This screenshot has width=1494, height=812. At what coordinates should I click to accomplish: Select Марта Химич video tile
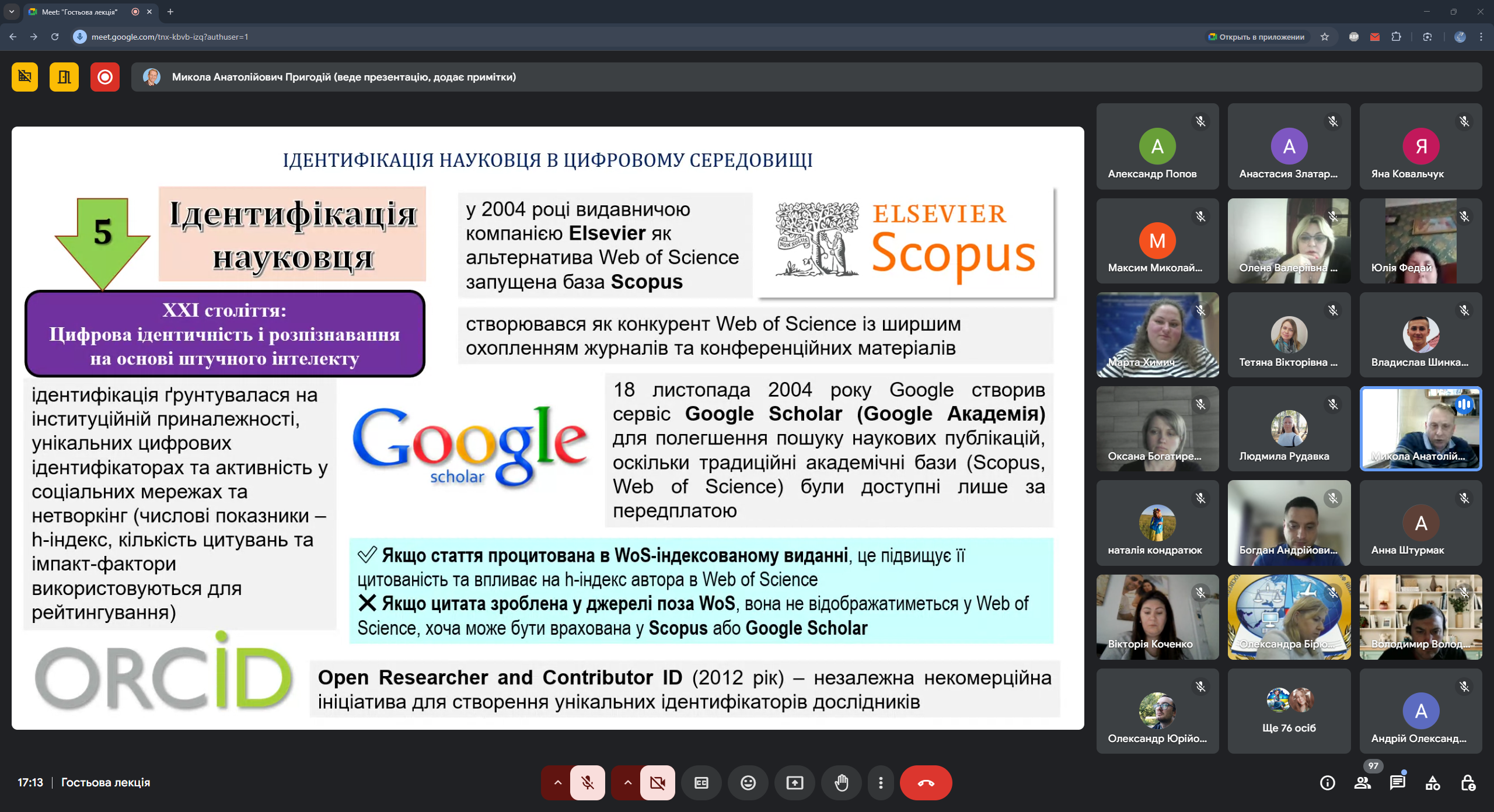click(x=1158, y=335)
